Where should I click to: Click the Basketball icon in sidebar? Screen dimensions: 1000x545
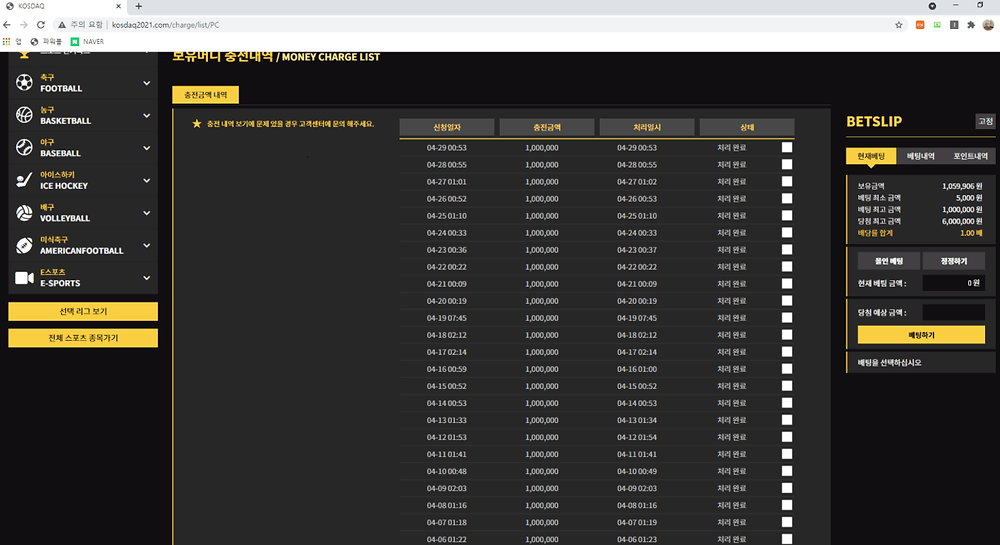[x=24, y=115]
